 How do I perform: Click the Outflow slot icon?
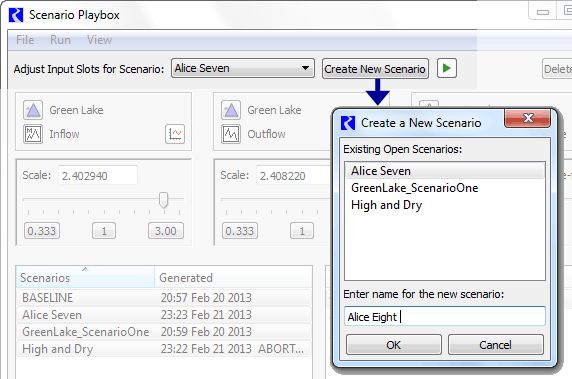coord(231,134)
